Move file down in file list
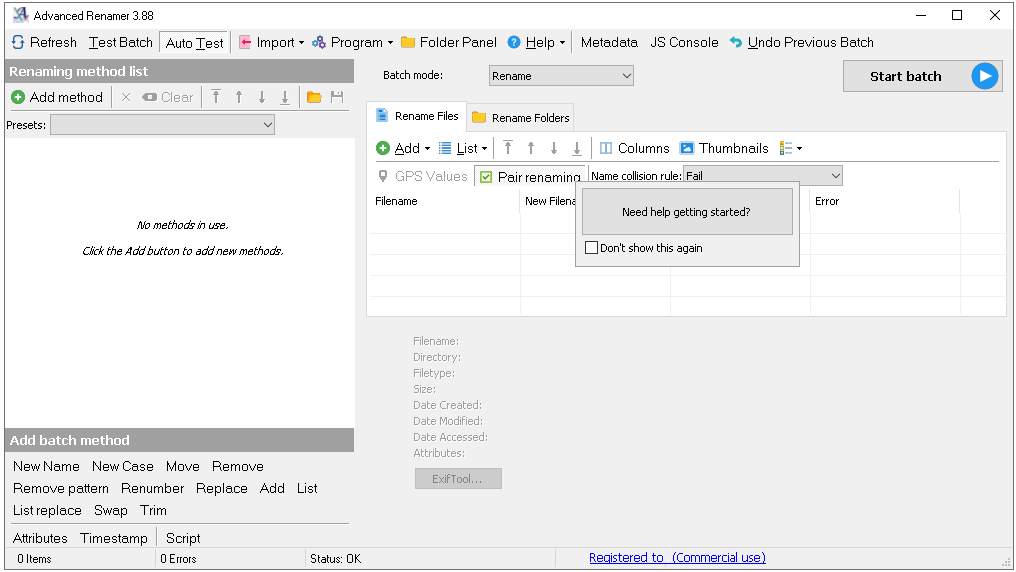This screenshot has height=572, width=1016. 554,148
